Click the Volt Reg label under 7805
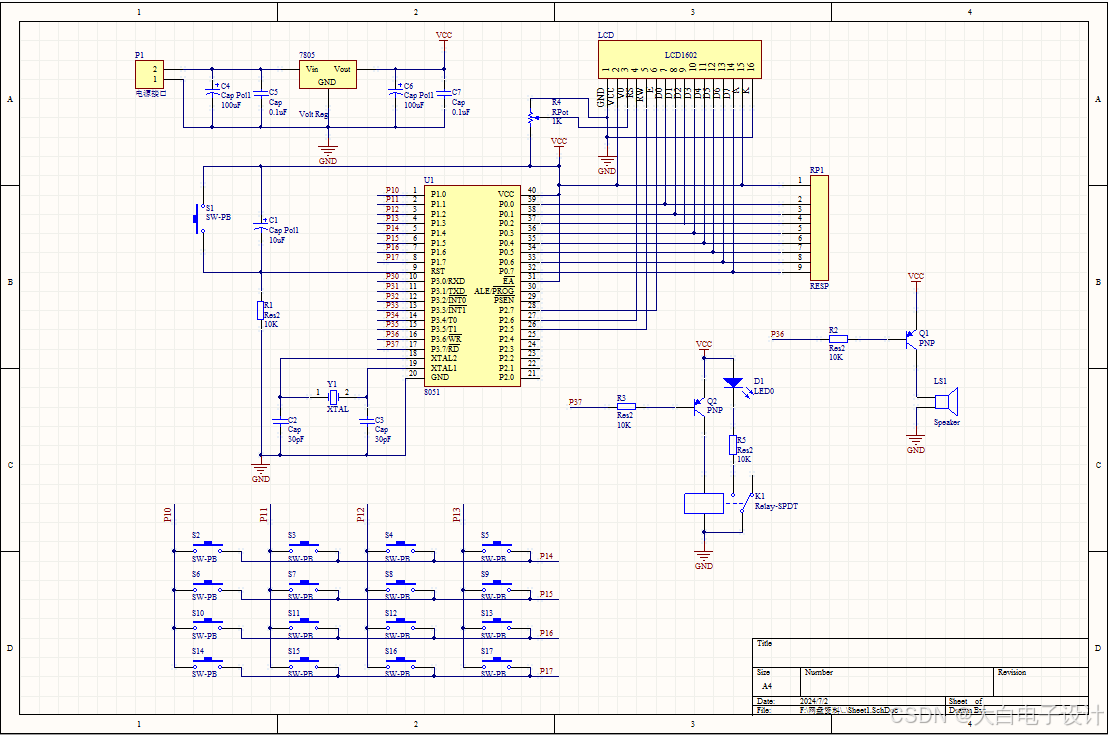Image resolution: width=1108 pixels, height=735 pixels. pyautogui.click(x=313, y=114)
